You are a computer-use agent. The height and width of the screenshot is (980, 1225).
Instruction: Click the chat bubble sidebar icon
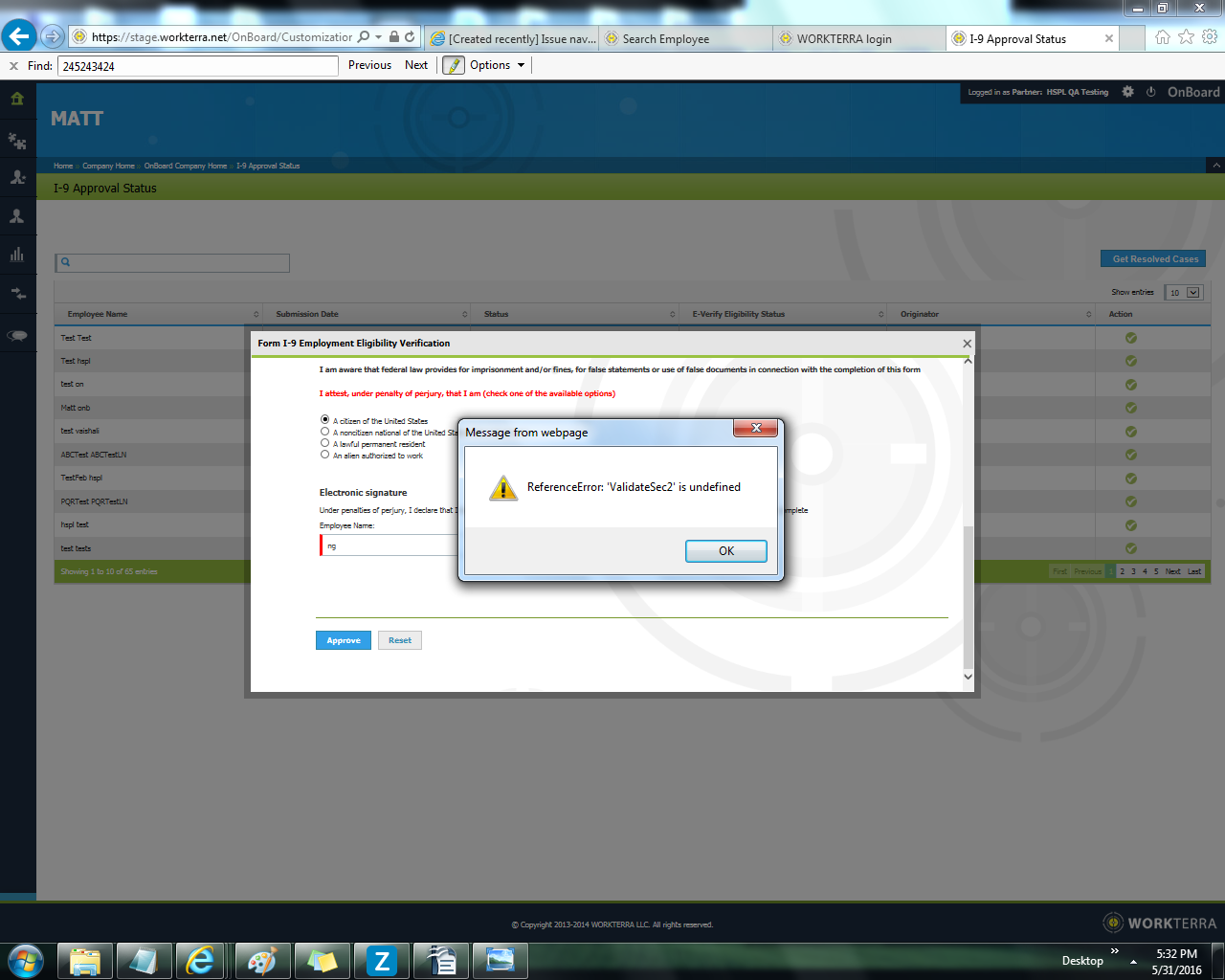[x=17, y=335]
